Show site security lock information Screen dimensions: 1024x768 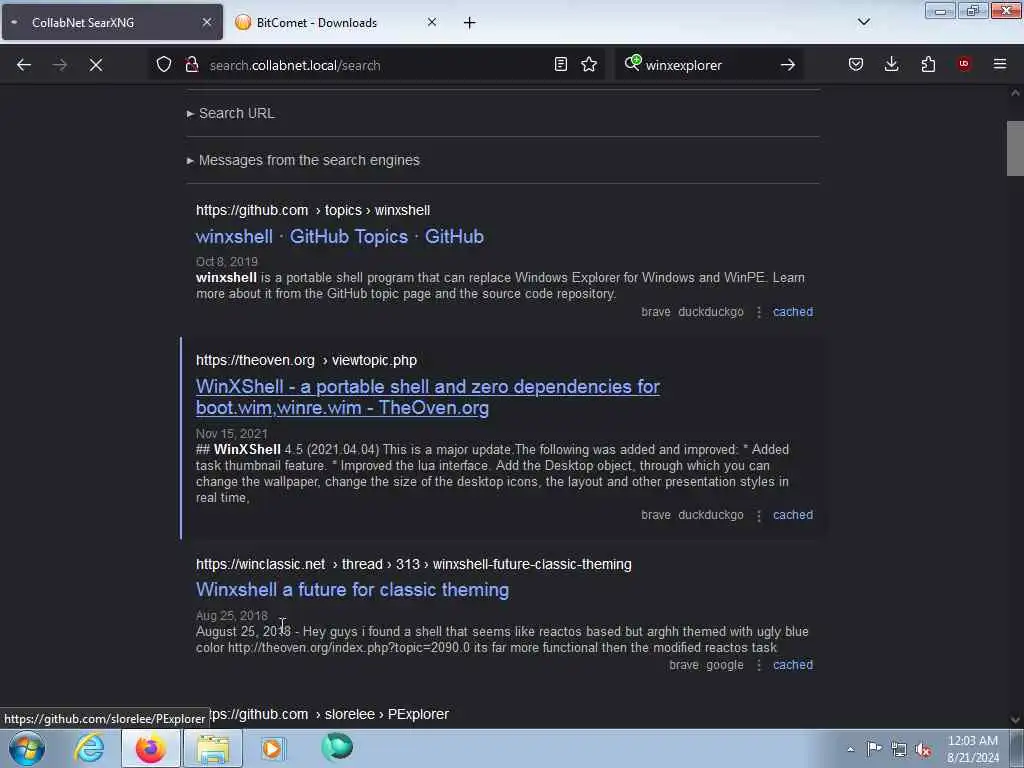[x=191, y=64]
